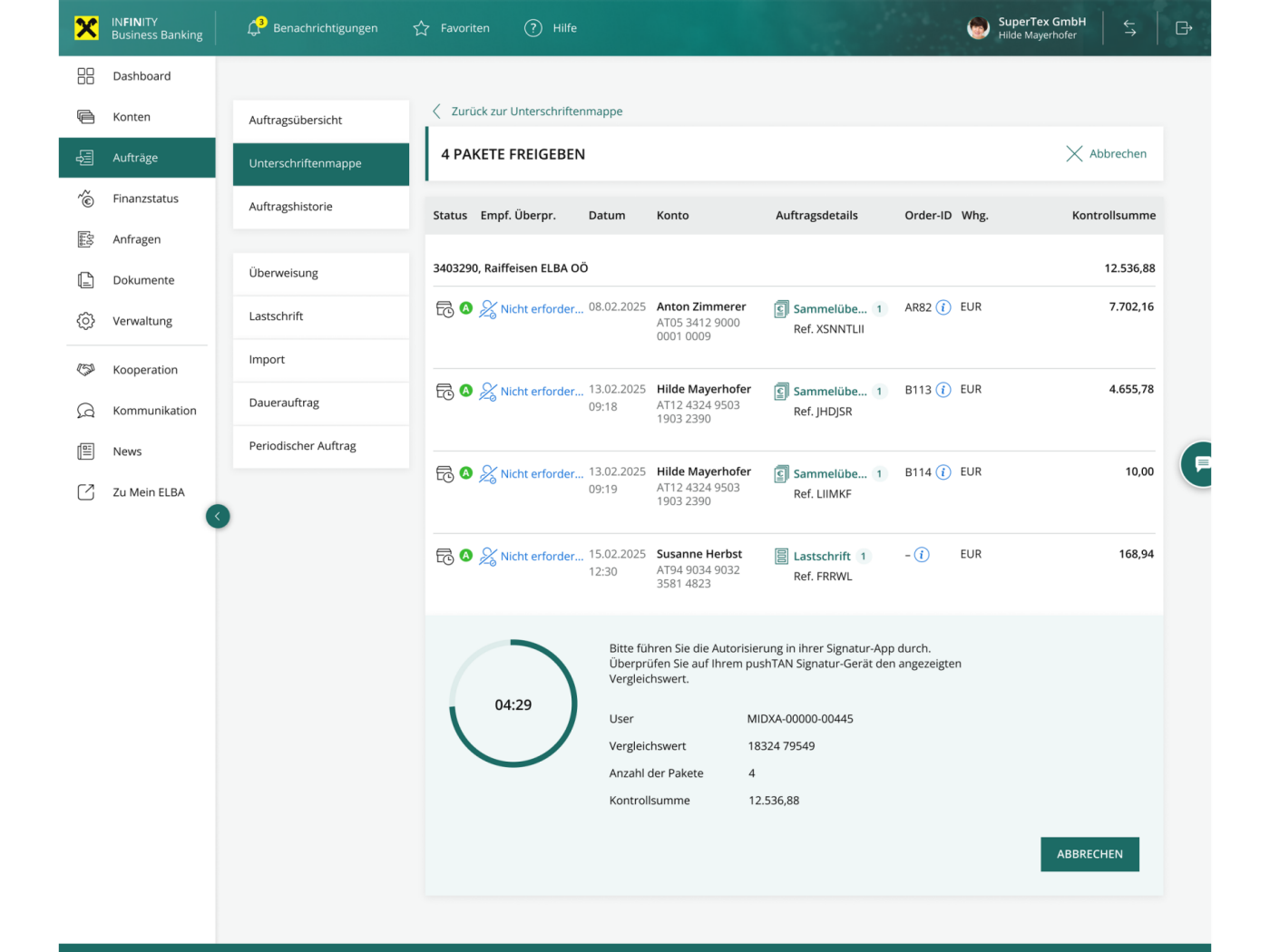1270x952 pixels.
Task: Open the Hilfe question mark icon
Action: click(533, 28)
